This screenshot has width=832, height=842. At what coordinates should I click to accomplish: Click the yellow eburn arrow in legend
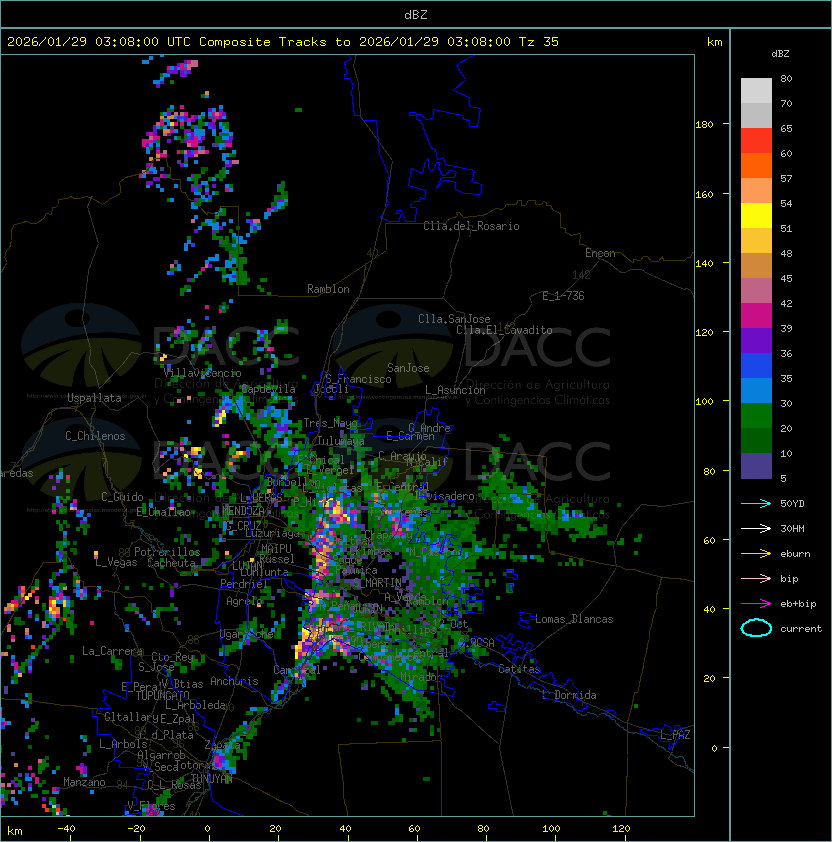[x=756, y=553]
